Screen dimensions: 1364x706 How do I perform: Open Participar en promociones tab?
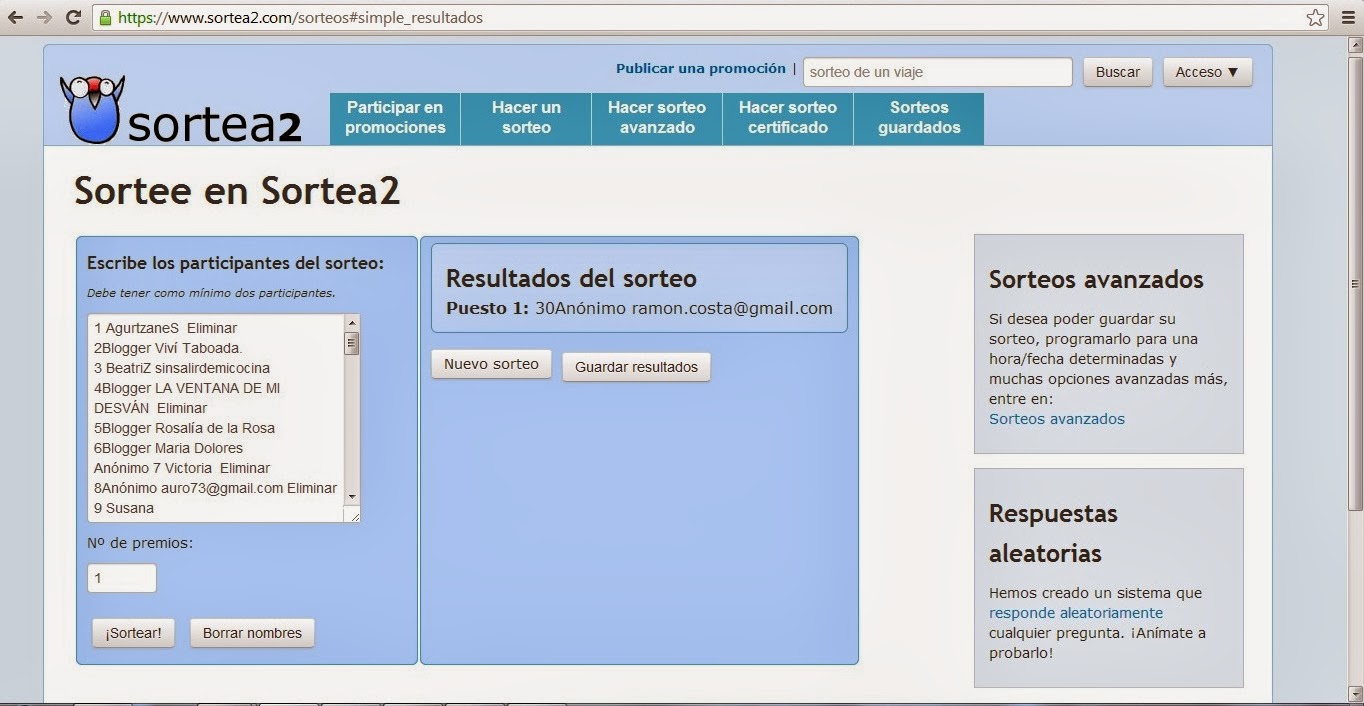click(x=395, y=118)
